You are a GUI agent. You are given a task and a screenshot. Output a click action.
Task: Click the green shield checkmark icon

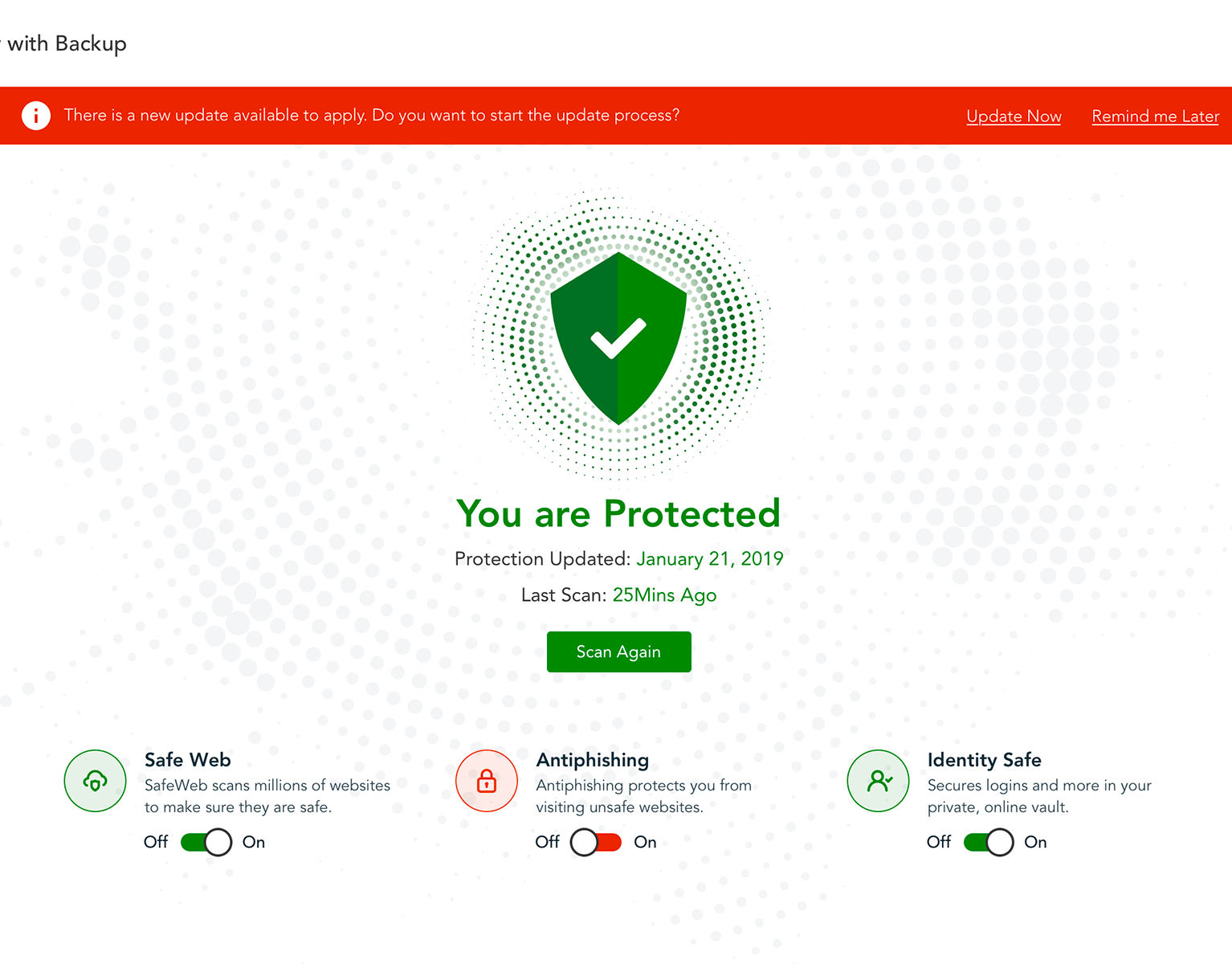[618, 338]
